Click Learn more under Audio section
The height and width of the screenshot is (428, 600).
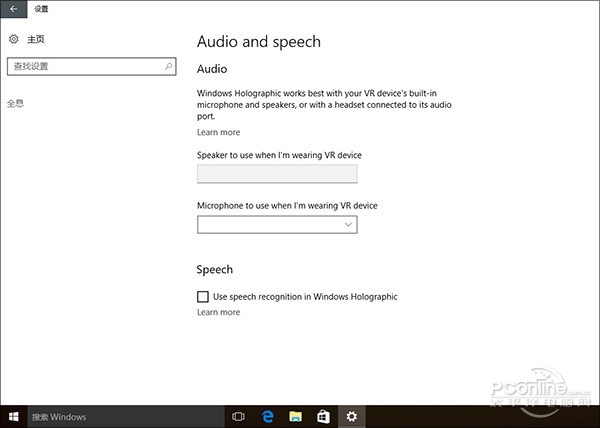218,132
